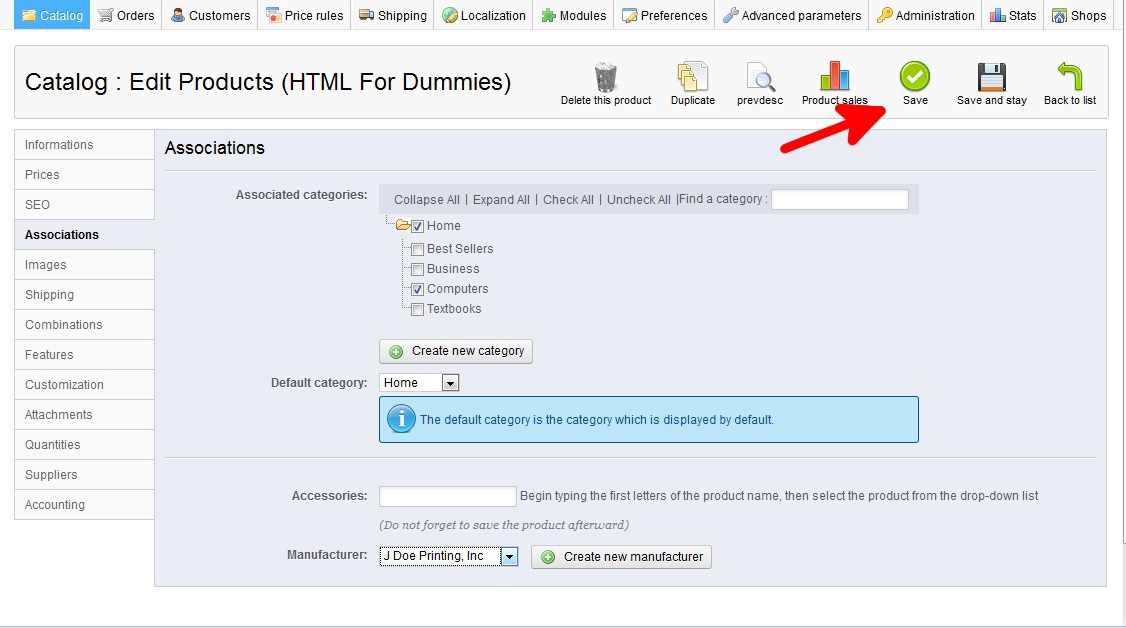
Task: Switch to the SEO tab
Action: [84, 205]
